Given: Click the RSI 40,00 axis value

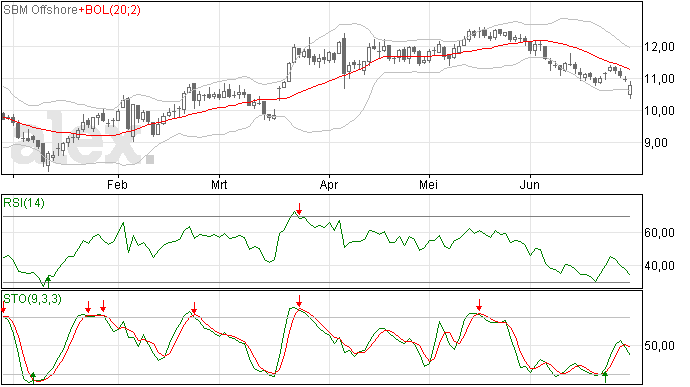Looking at the screenshot, I should point(659,265).
